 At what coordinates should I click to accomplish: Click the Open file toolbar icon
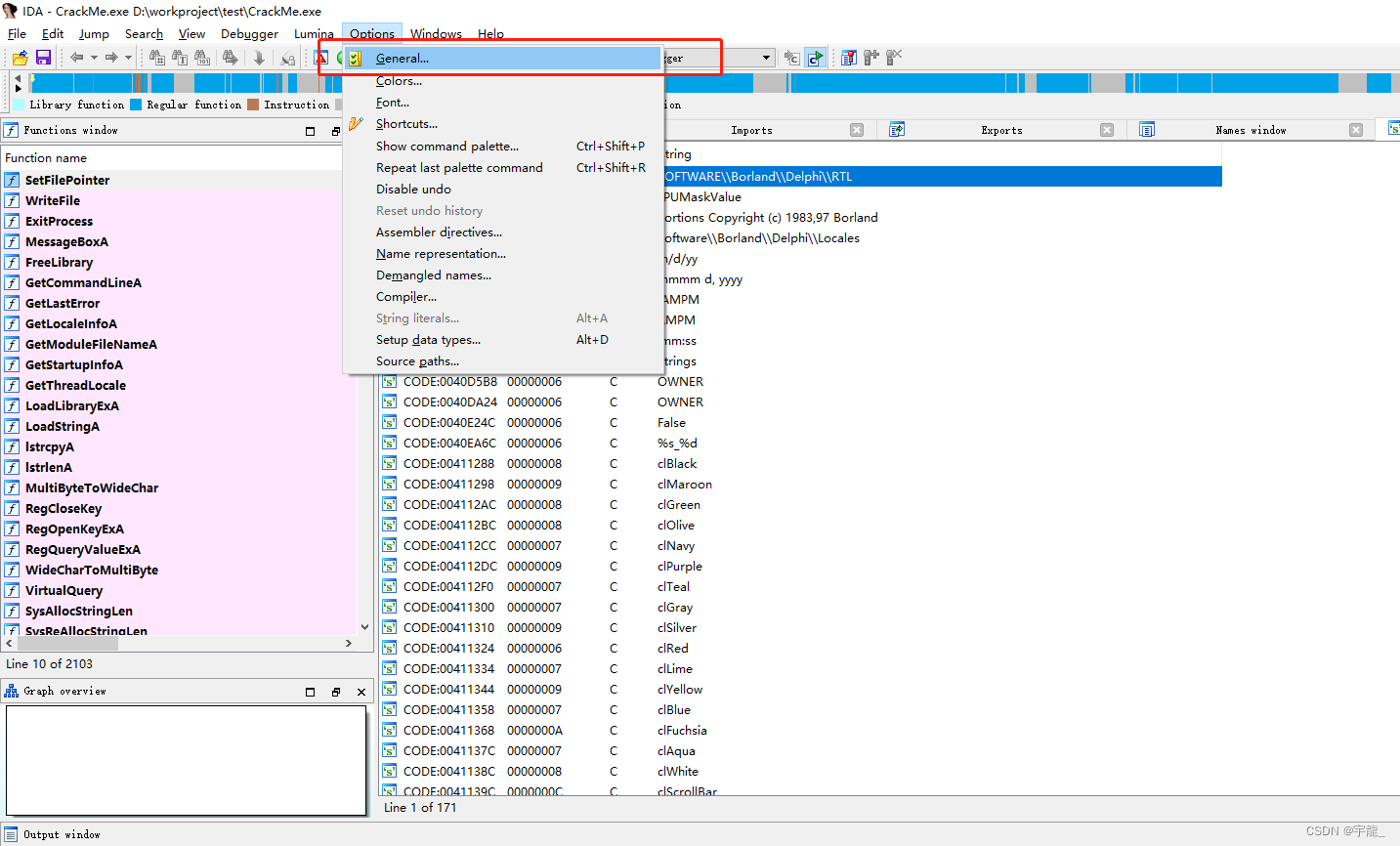coord(21,58)
